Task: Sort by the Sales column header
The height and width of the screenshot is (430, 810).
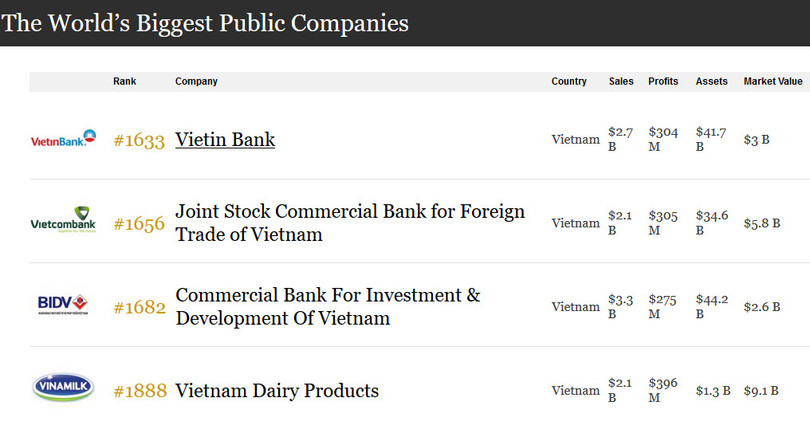Action: point(621,82)
